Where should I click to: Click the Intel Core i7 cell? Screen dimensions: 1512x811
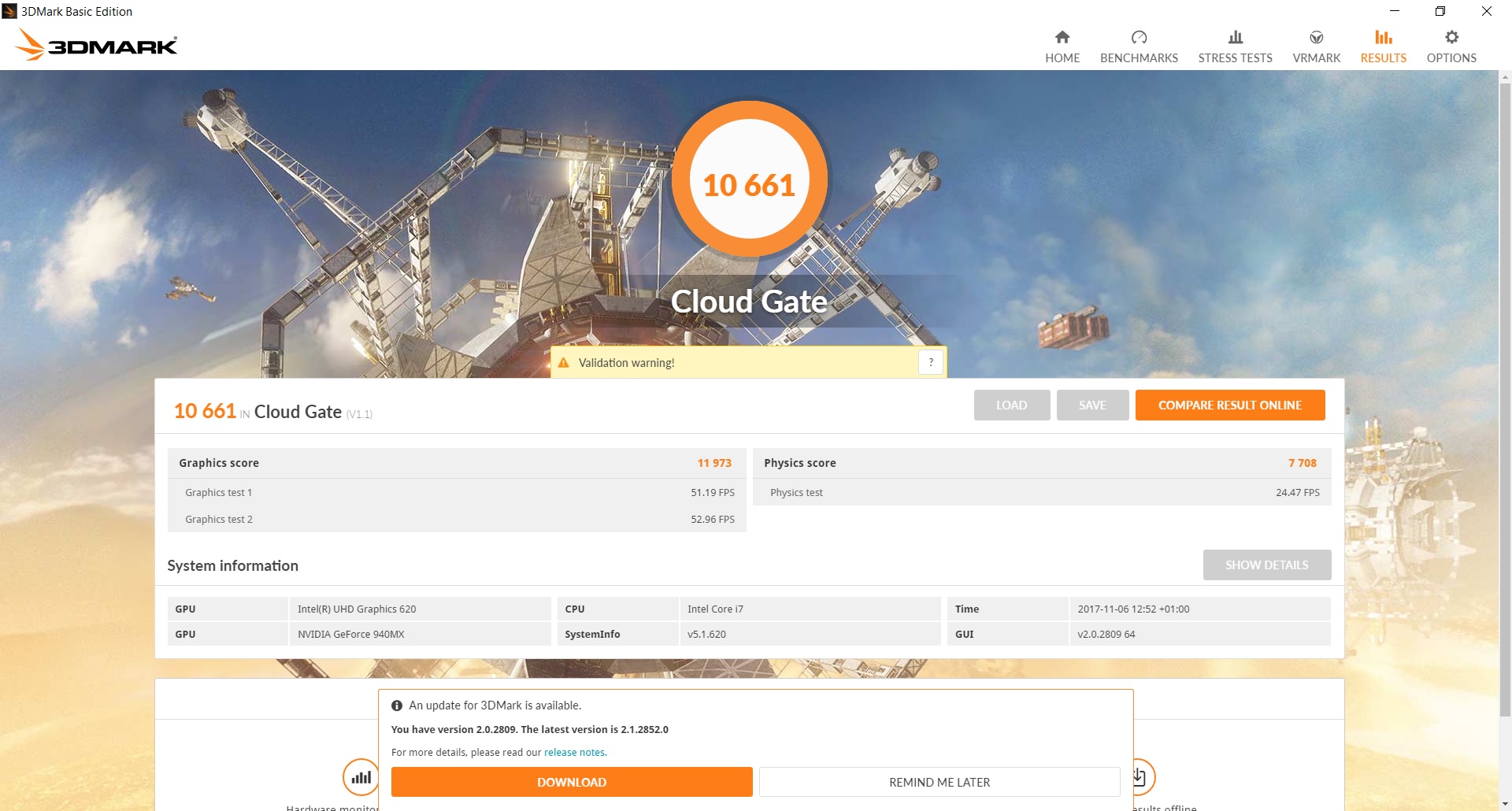coord(810,609)
